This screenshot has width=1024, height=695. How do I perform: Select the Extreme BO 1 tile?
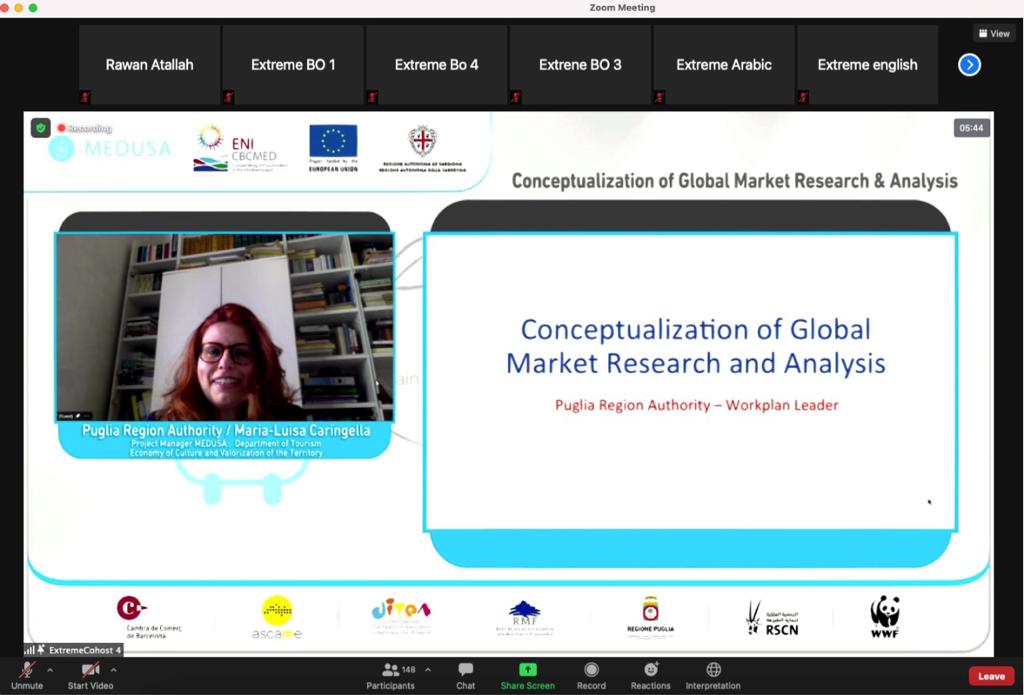coord(293,65)
